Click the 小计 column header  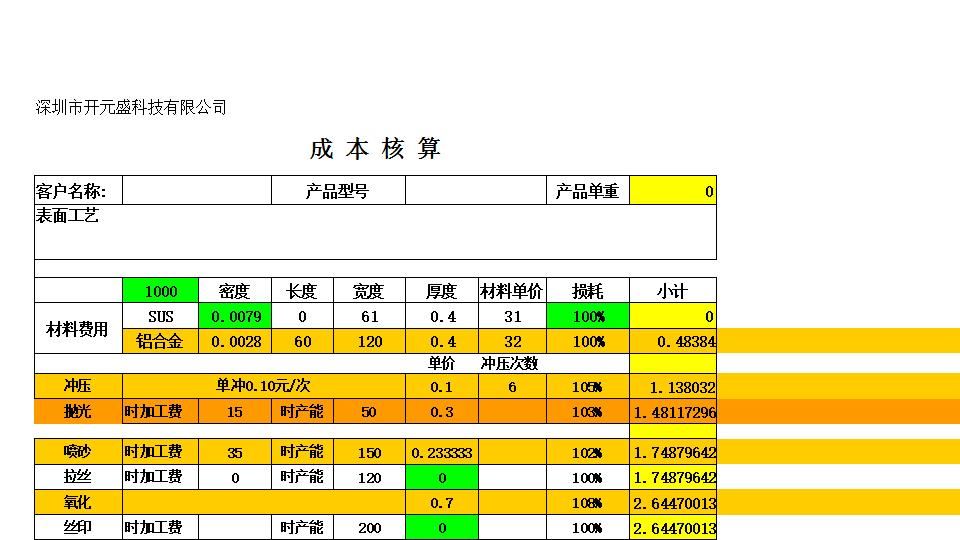click(673, 291)
